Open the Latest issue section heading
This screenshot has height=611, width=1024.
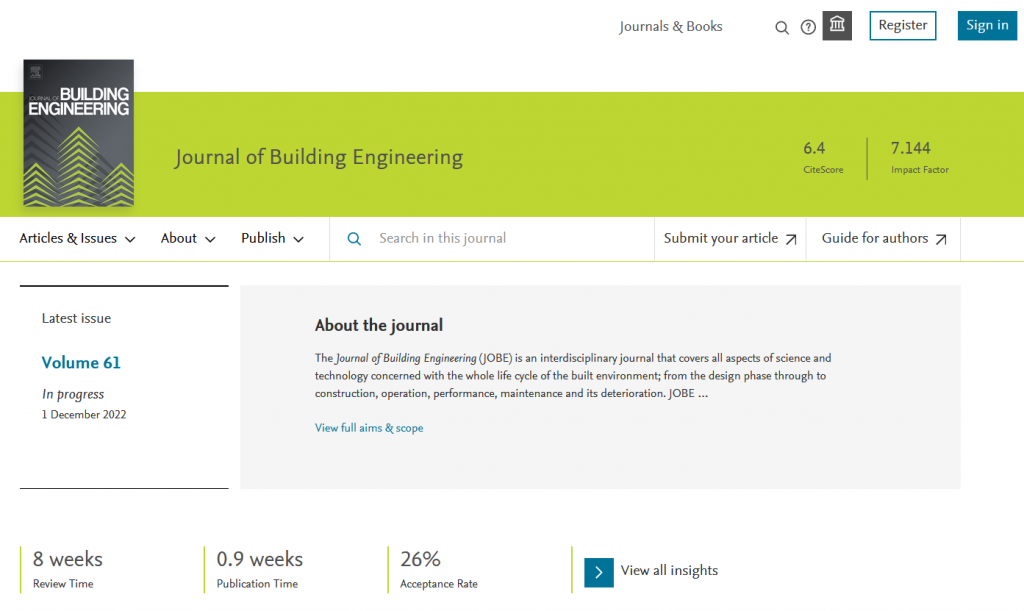coord(76,318)
